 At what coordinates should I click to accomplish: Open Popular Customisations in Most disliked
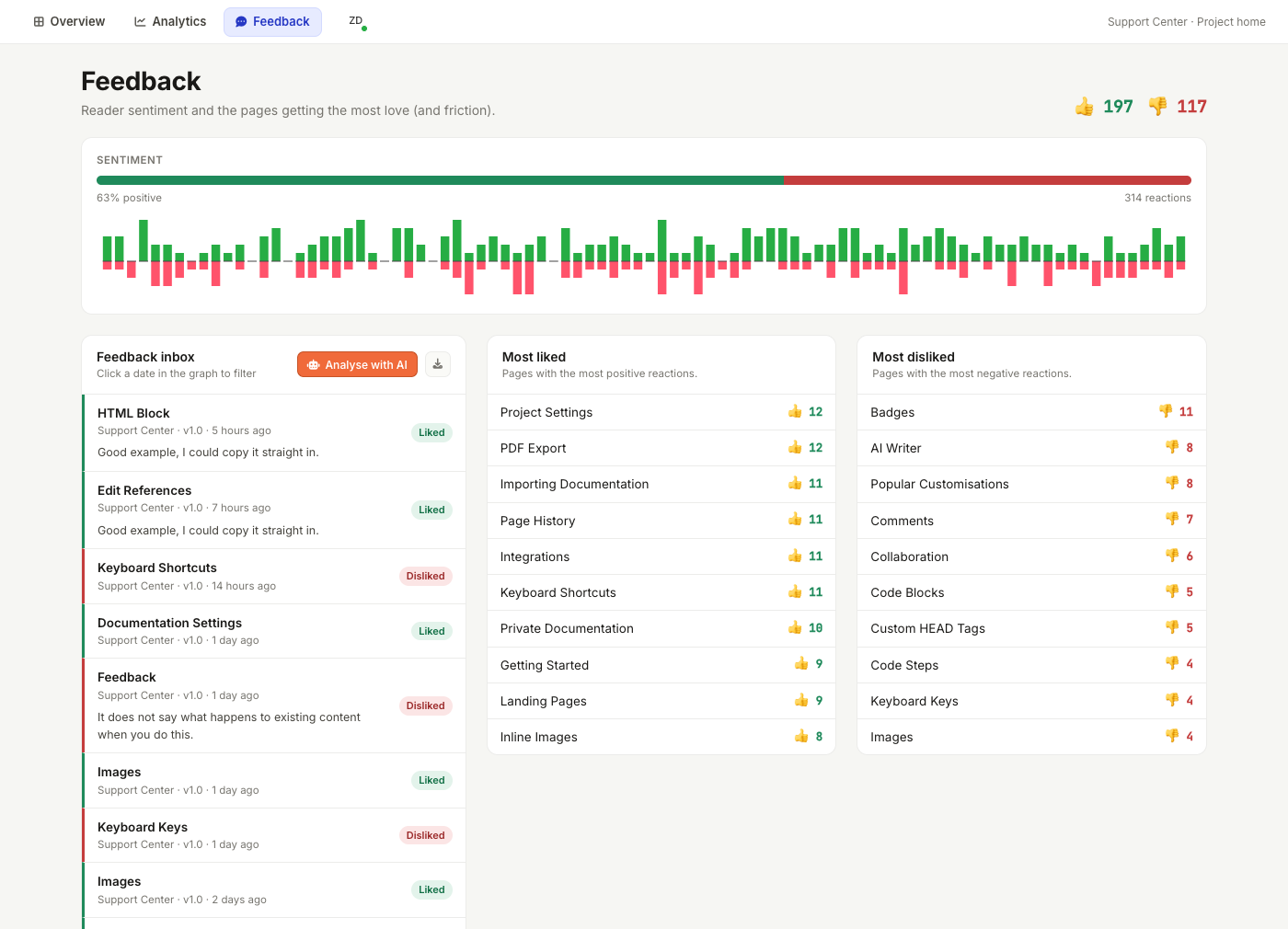(x=1031, y=484)
